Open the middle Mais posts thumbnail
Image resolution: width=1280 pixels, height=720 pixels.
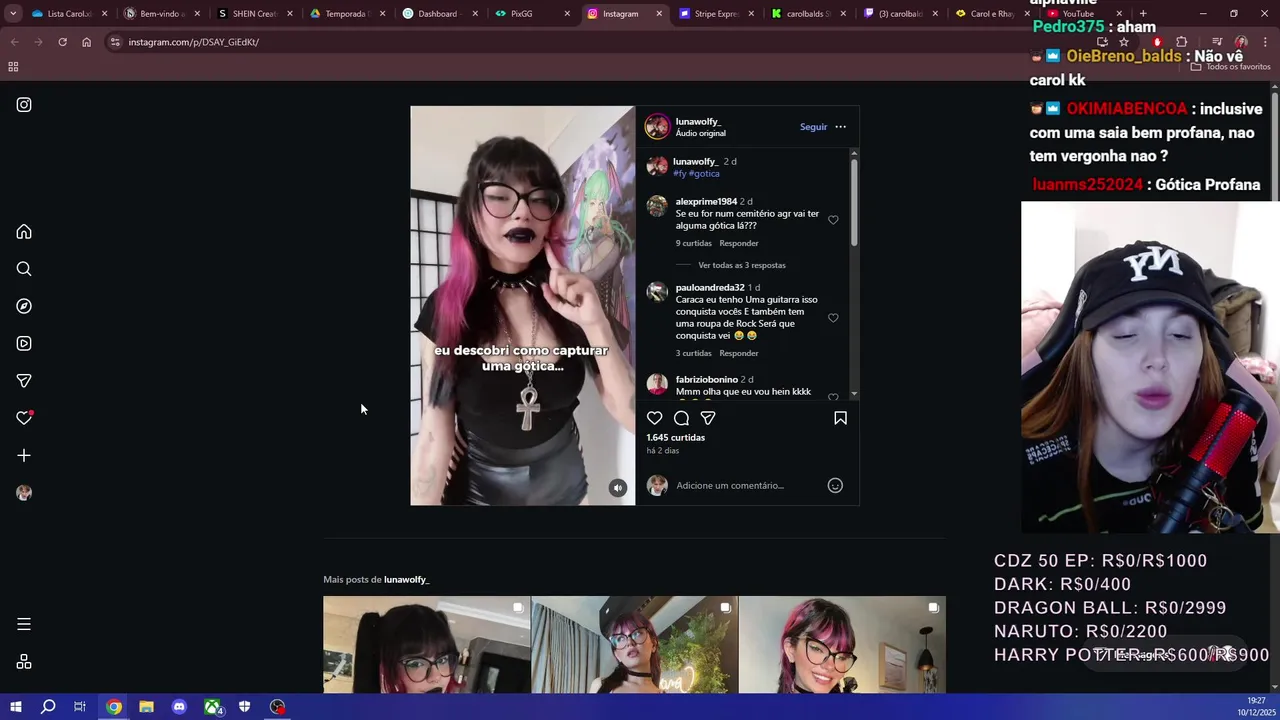coord(634,644)
